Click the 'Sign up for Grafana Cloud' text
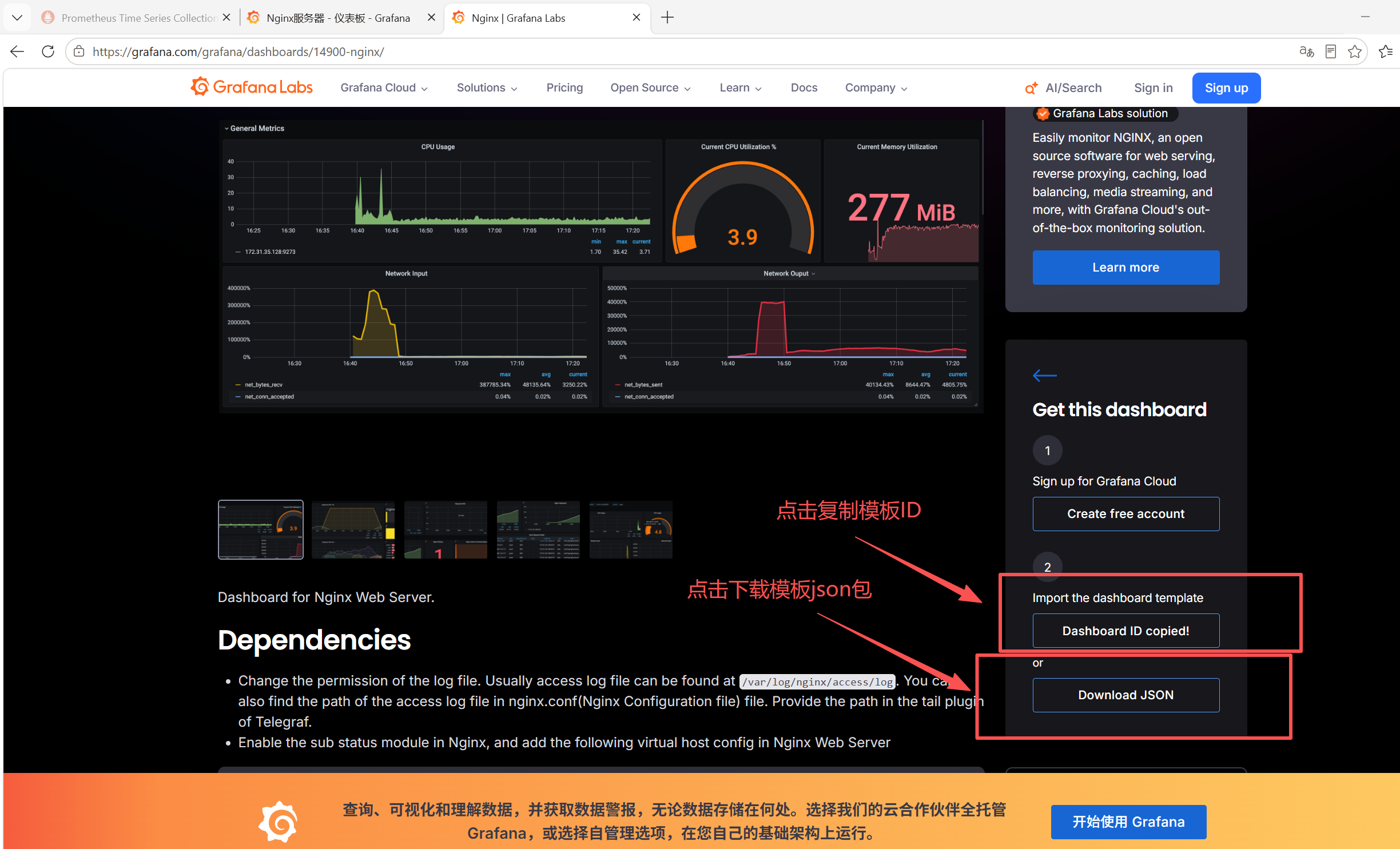The height and width of the screenshot is (849, 1400). point(1104,481)
